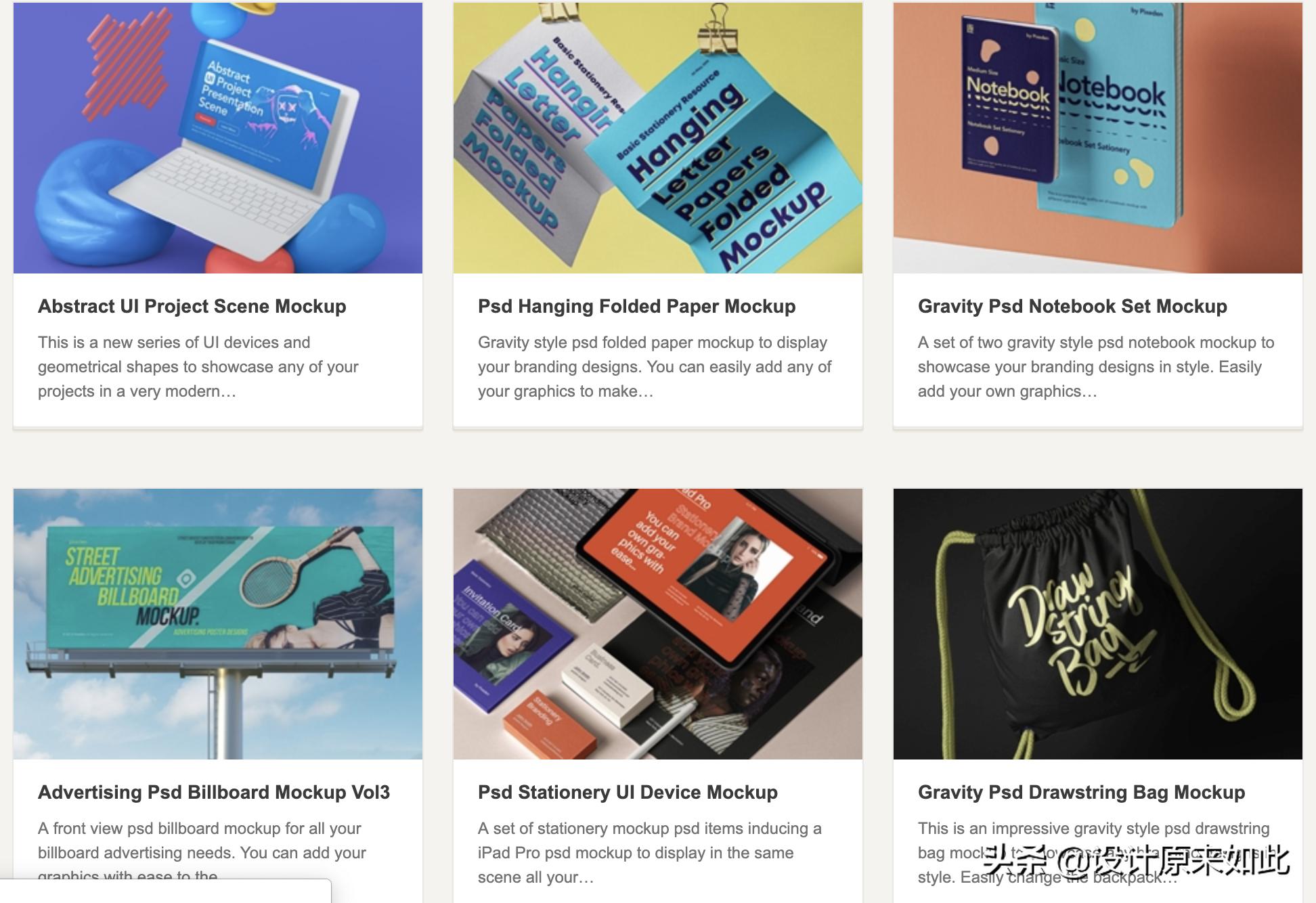The height and width of the screenshot is (903, 1316).
Task: Click the Gravity Psd Notebook Set Mockup title
Action: pos(1072,307)
